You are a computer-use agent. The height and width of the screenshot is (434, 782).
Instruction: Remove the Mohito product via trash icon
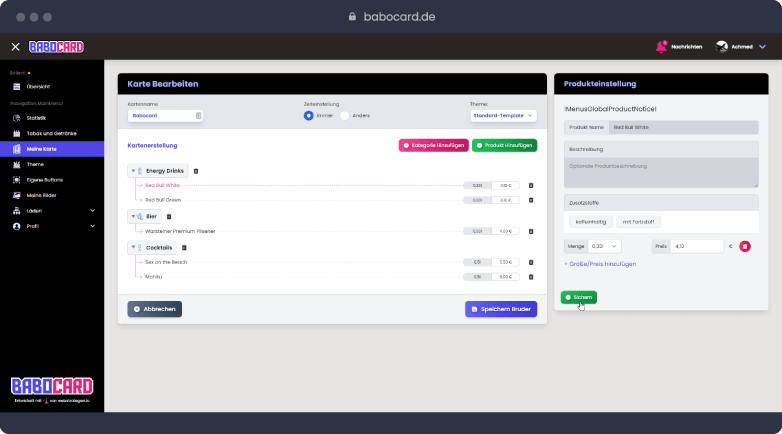(x=531, y=277)
